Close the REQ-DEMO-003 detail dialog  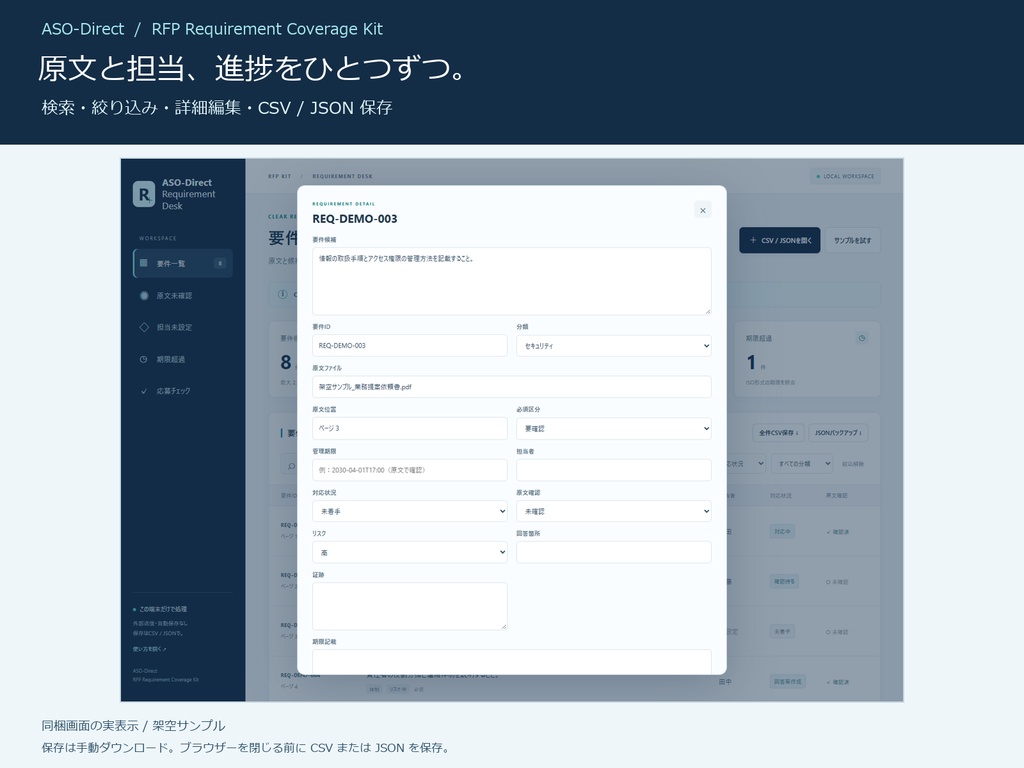click(703, 210)
